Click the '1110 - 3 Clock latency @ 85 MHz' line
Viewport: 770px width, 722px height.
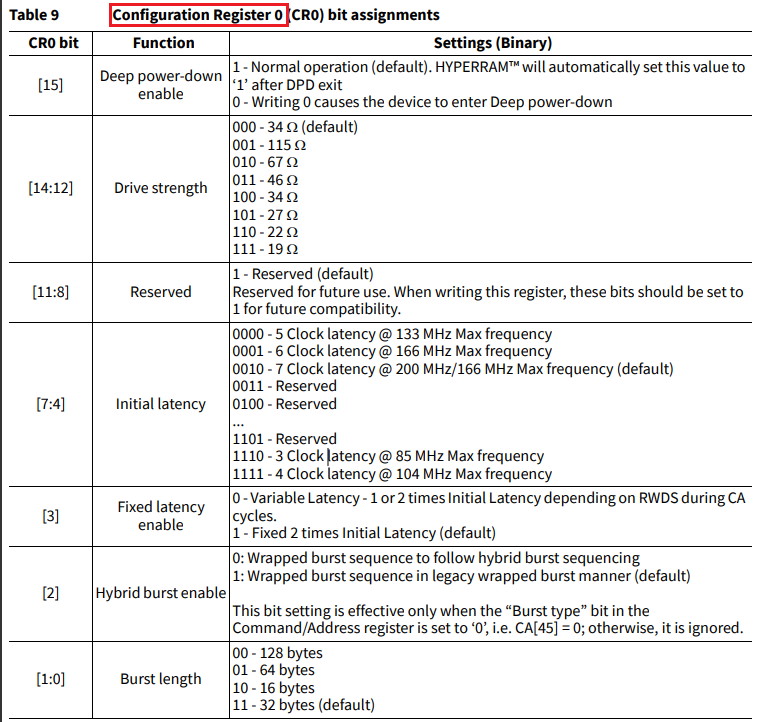pyautogui.click(x=388, y=456)
